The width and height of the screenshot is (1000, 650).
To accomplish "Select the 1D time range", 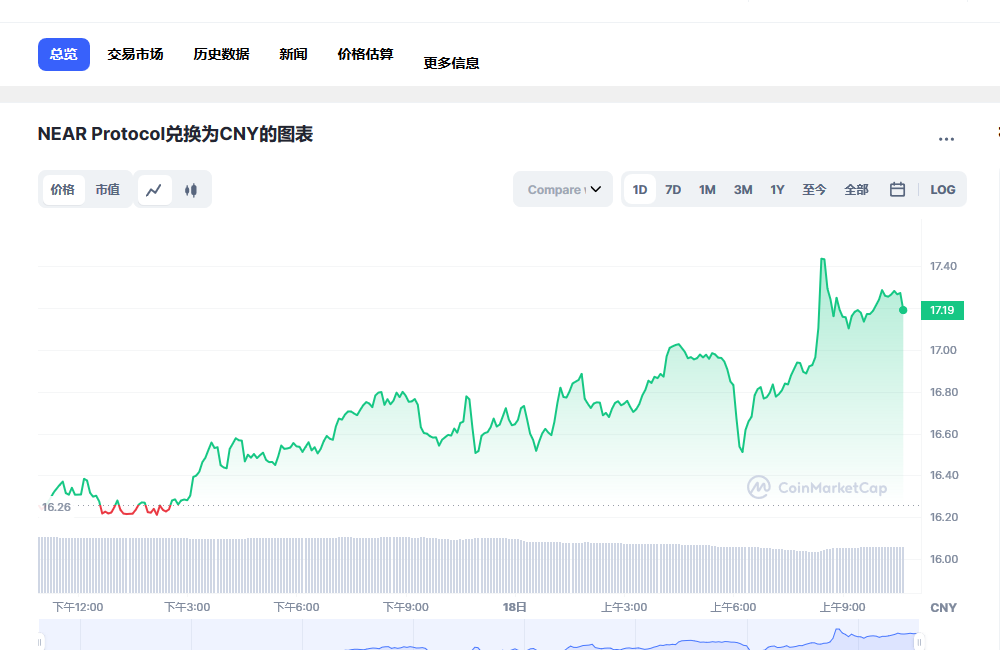I will (640, 189).
